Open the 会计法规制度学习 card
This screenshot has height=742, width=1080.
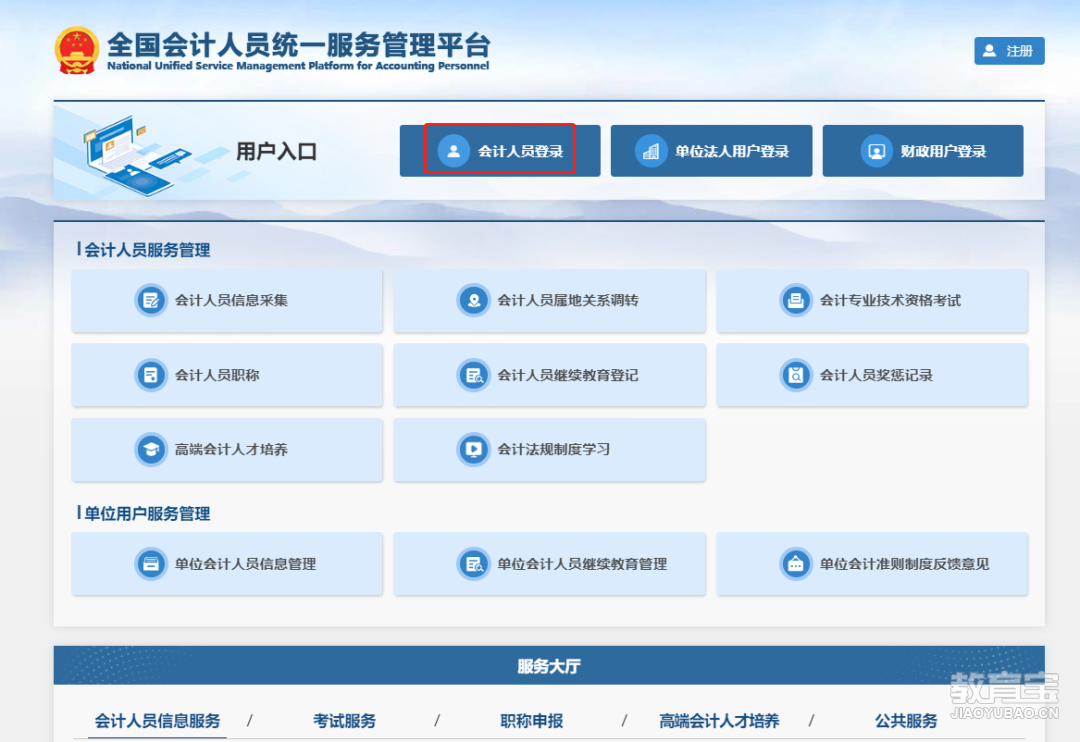(x=550, y=450)
